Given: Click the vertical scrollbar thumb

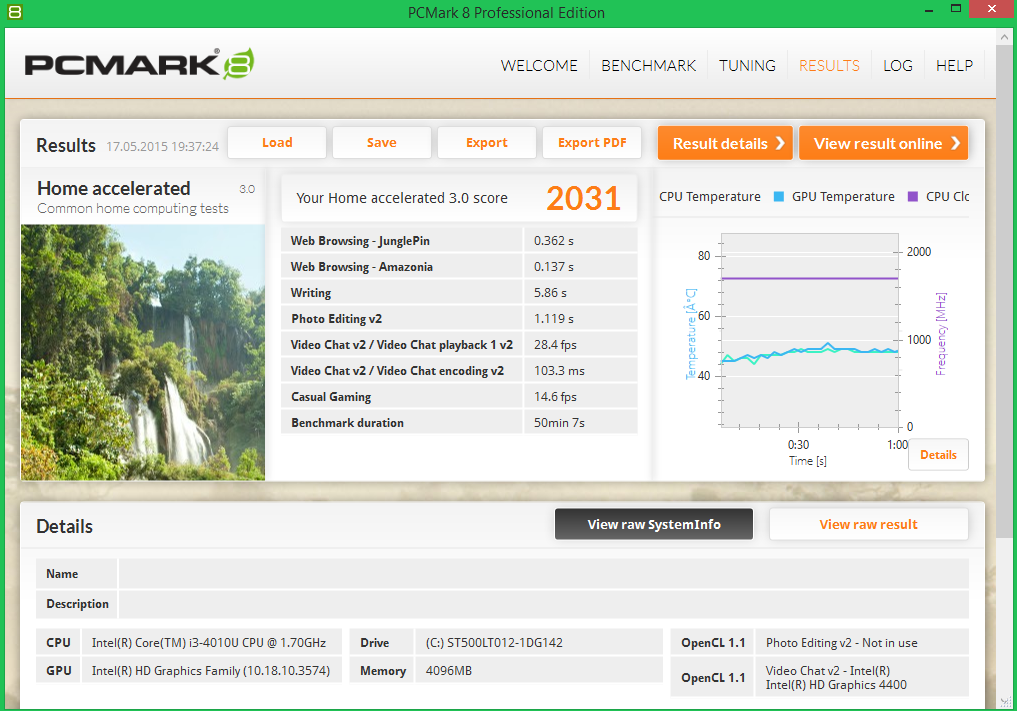Looking at the screenshot, I should click(1004, 290).
